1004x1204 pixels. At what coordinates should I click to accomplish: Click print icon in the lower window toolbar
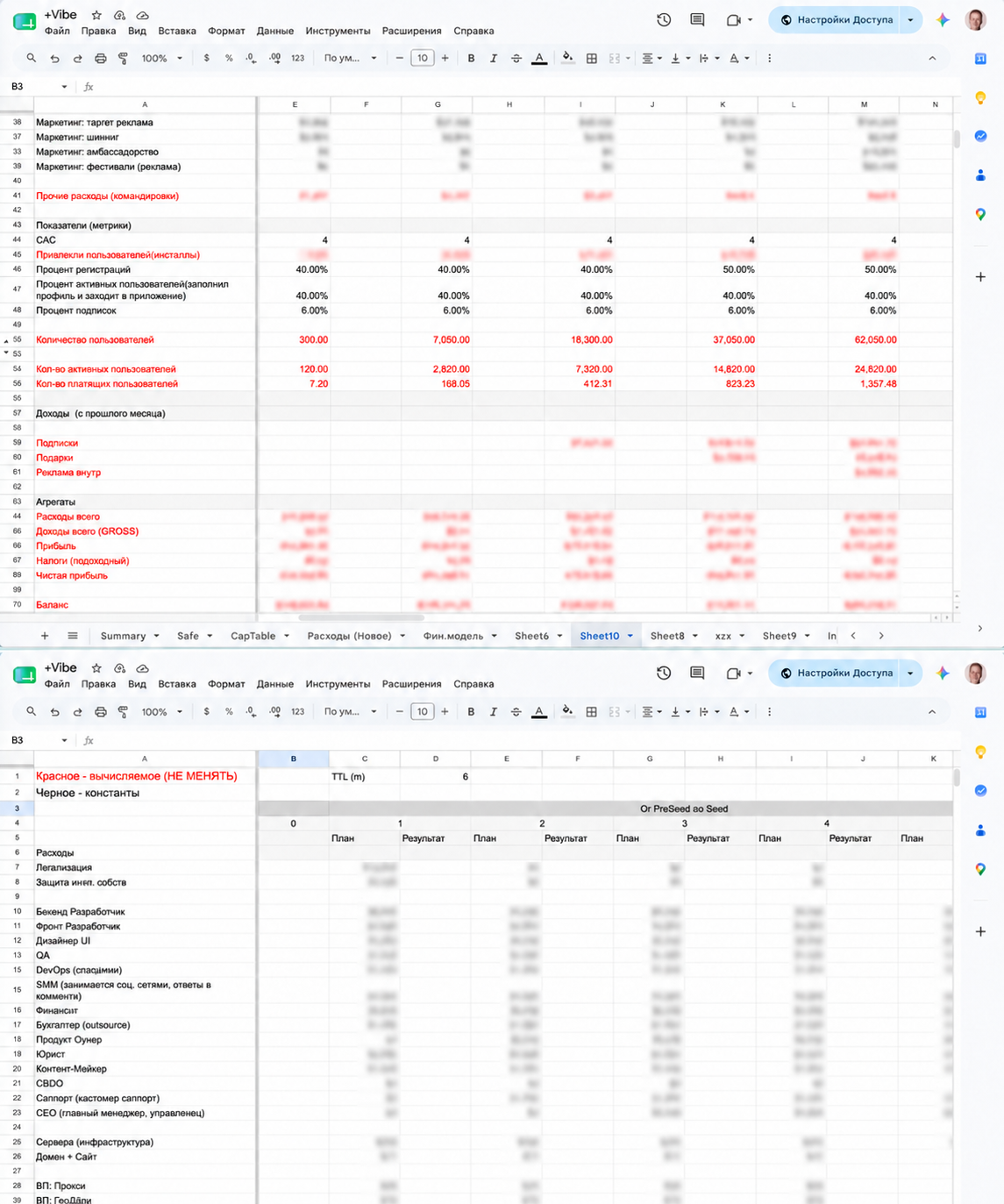pos(101,712)
